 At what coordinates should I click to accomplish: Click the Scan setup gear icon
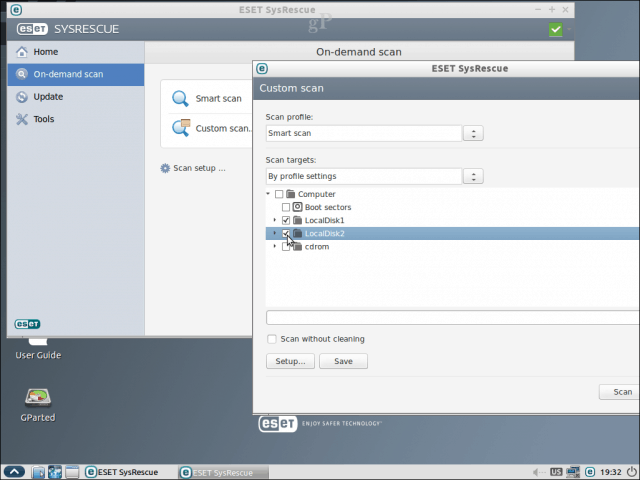coord(165,168)
